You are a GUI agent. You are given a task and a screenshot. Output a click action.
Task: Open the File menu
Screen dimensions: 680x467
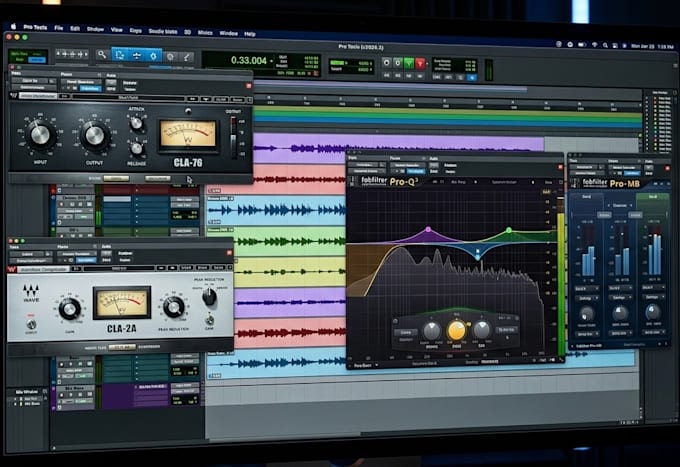point(59,28)
